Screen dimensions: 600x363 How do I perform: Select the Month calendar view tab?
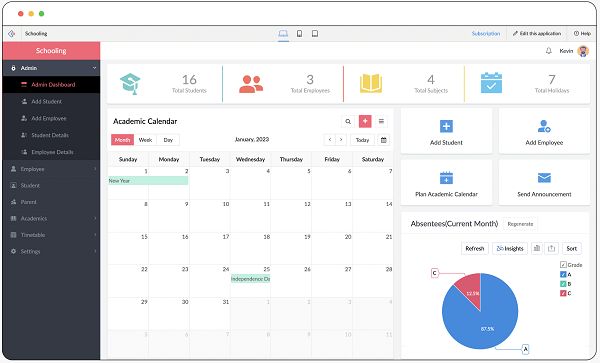(x=122, y=140)
